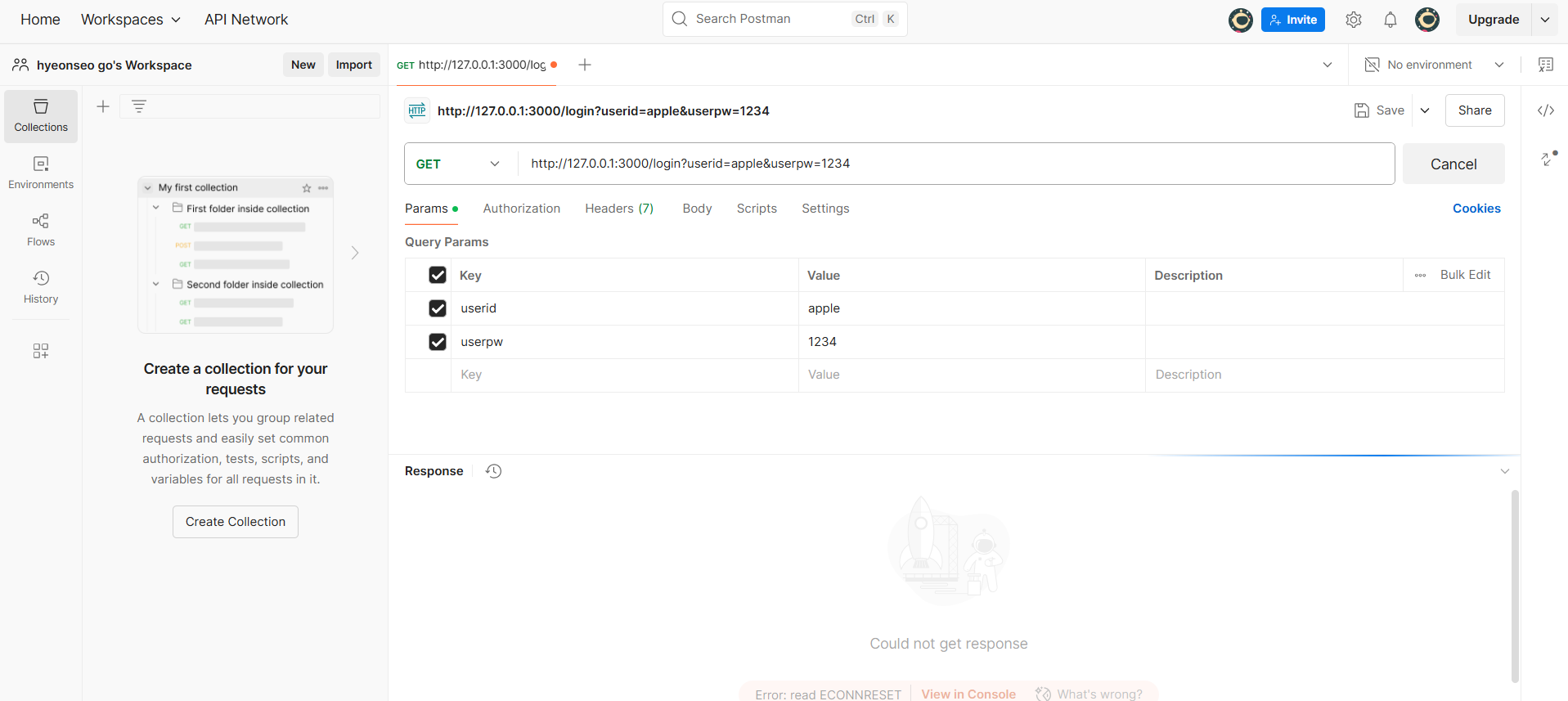Click the team avatar left of Invite
The image size is (1568, 701).
(x=1241, y=20)
